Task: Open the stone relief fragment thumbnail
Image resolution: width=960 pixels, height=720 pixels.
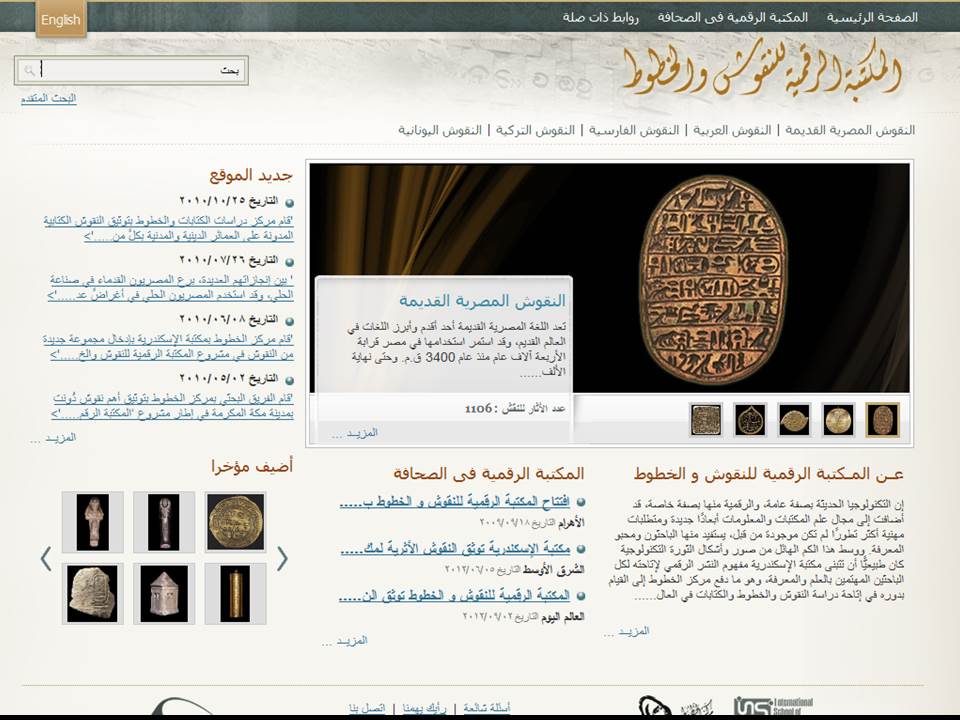Action: tap(92, 593)
